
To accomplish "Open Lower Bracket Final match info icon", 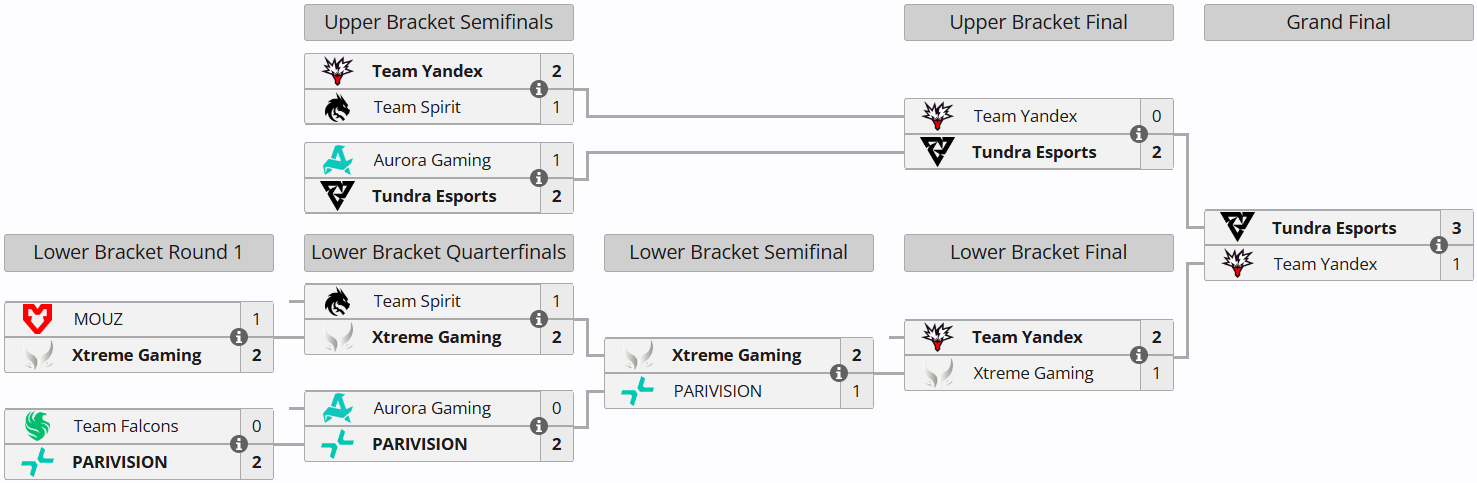I will point(1139,355).
